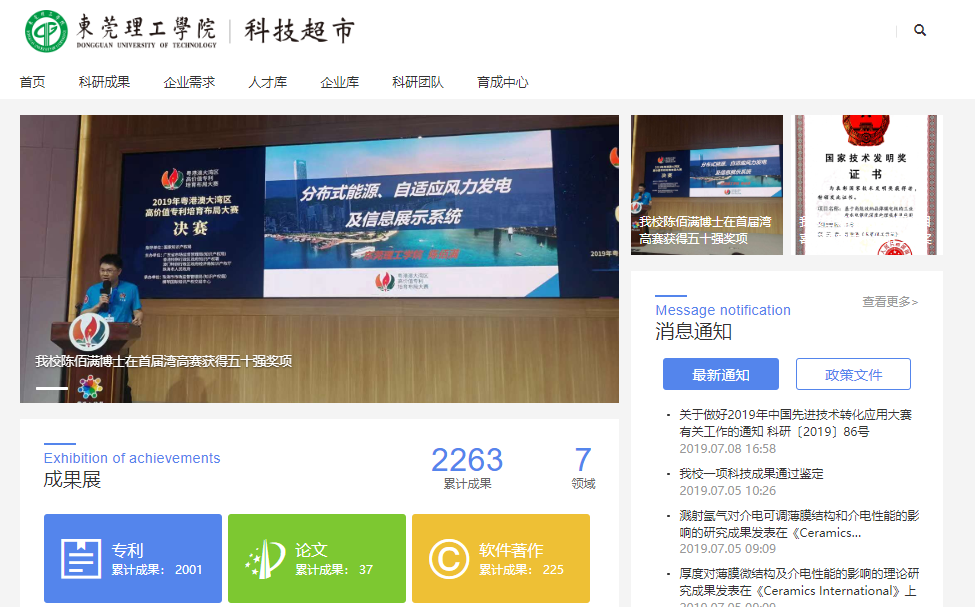Open the 科研成果 menu item

(104, 82)
